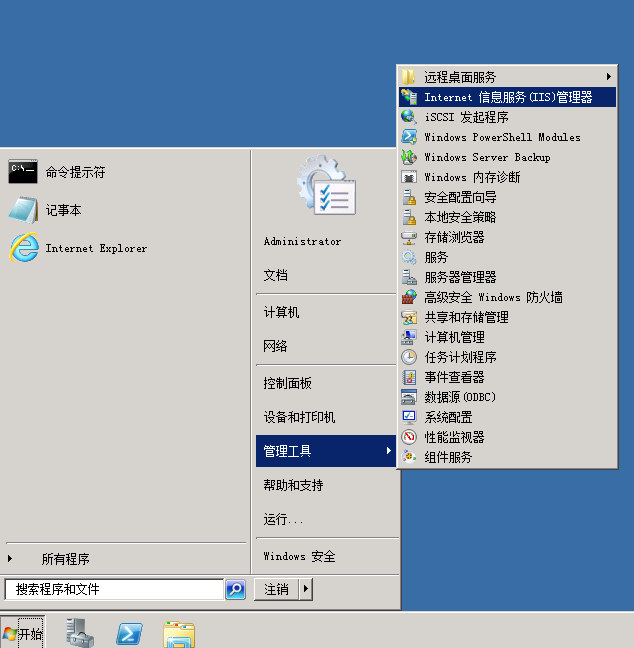Click the firewall brick-wall icon
634x648 pixels.
pyautogui.click(x=409, y=297)
